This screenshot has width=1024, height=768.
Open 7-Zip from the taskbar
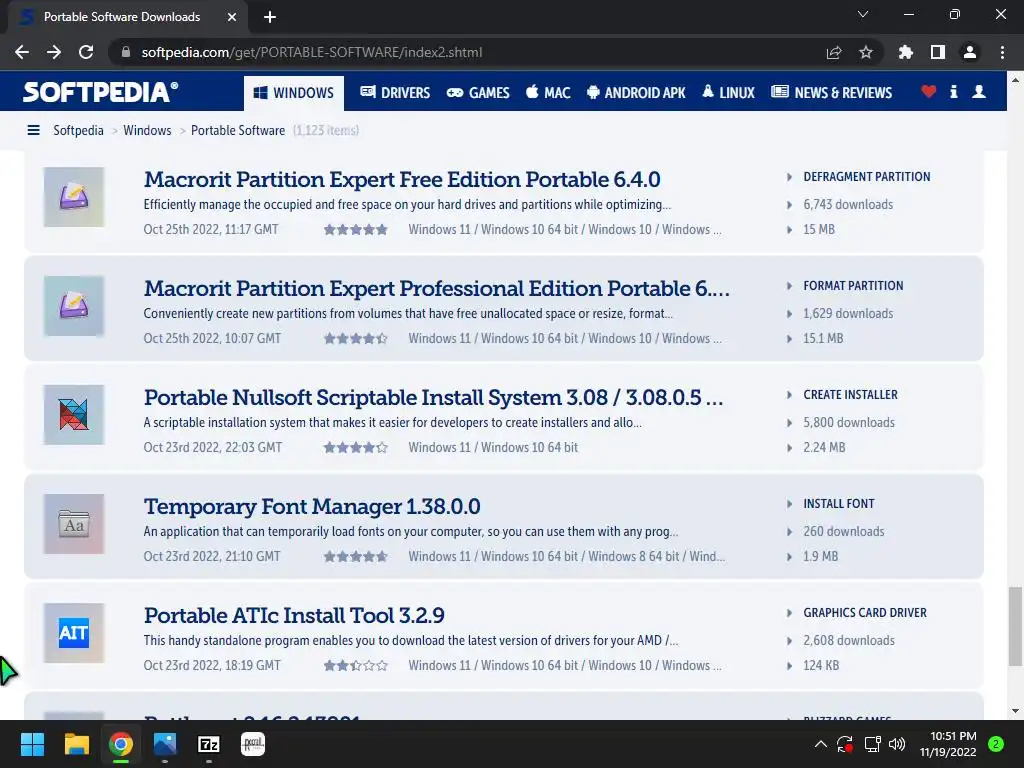(x=209, y=744)
